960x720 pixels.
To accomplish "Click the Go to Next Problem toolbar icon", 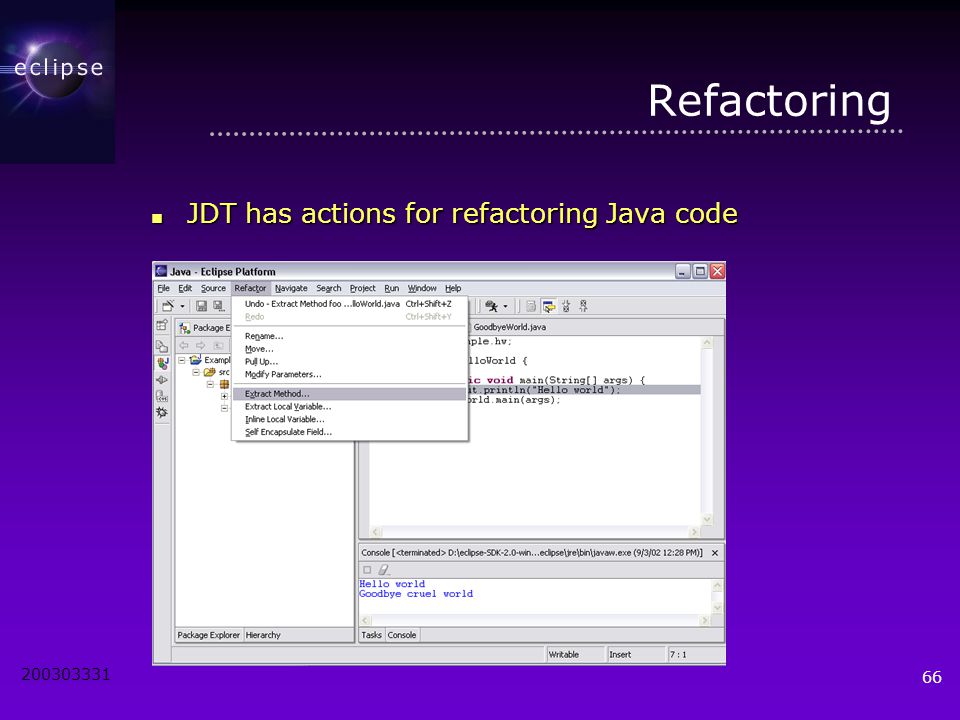I will pyautogui.click(x=566, y=306).
